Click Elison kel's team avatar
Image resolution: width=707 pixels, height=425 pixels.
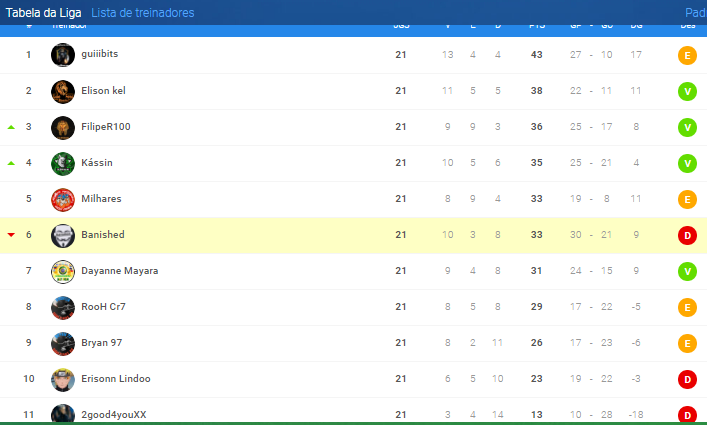coord(63,91)
